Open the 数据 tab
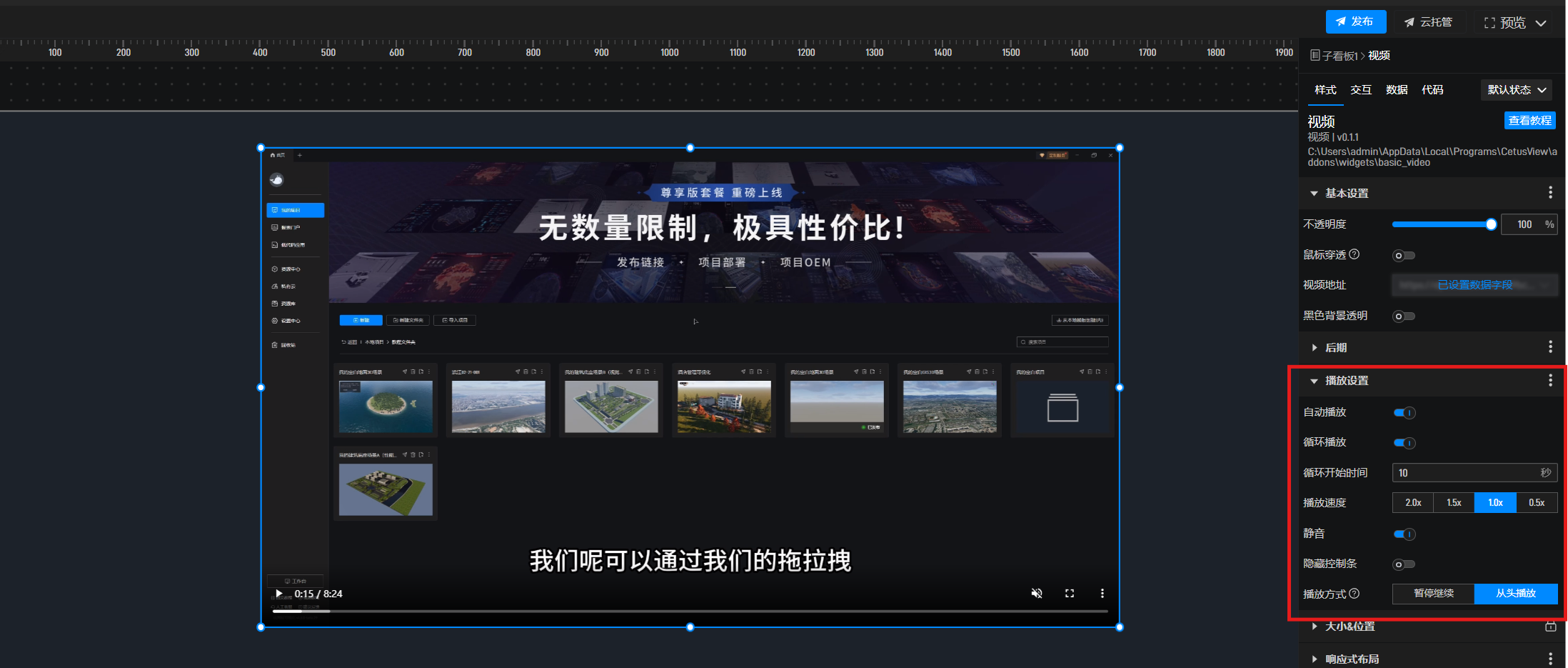Viewport: 1568px width, 668px height. 1396,90
